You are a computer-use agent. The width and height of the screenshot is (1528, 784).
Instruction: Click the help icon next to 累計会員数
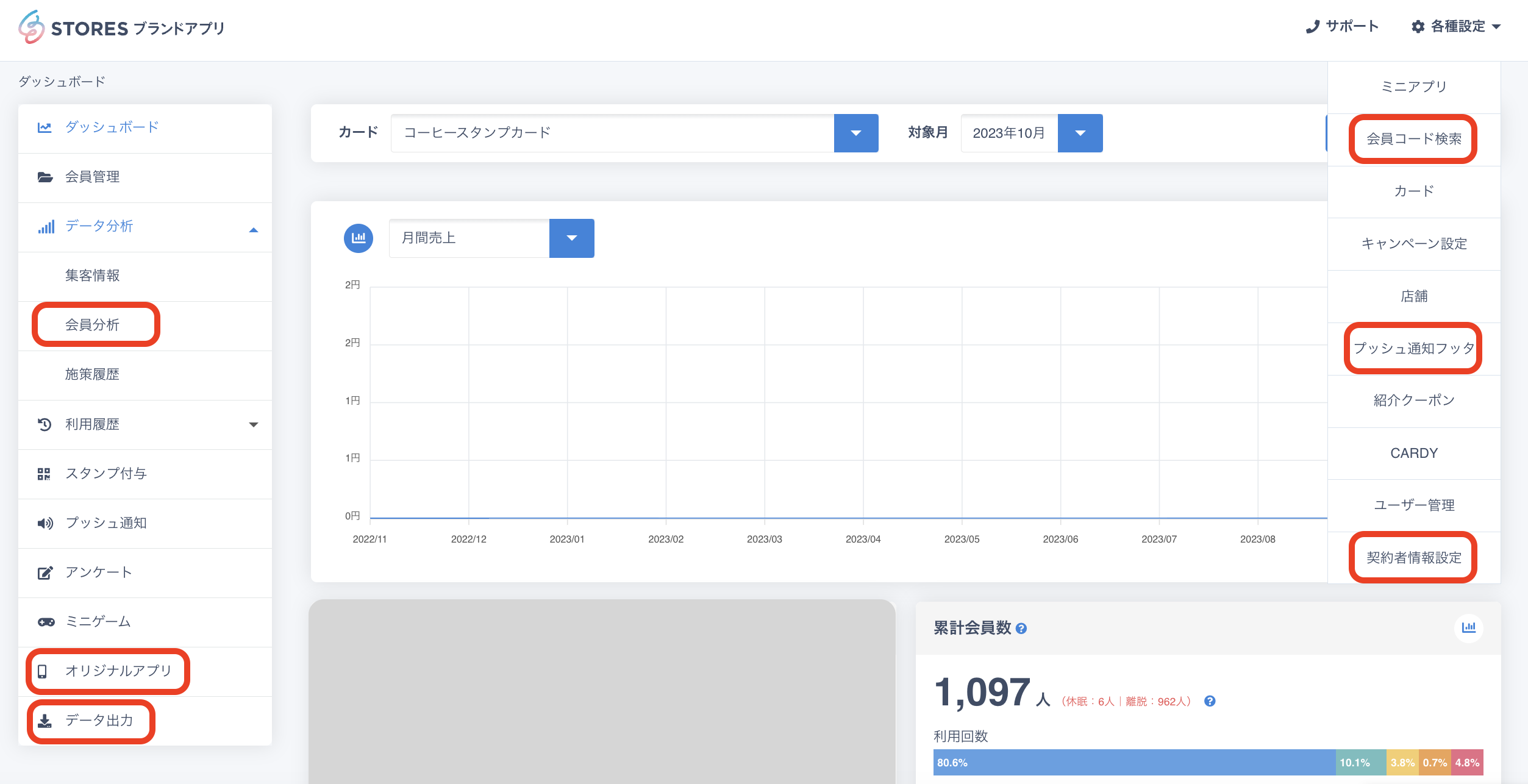[x=1021, y=629]
